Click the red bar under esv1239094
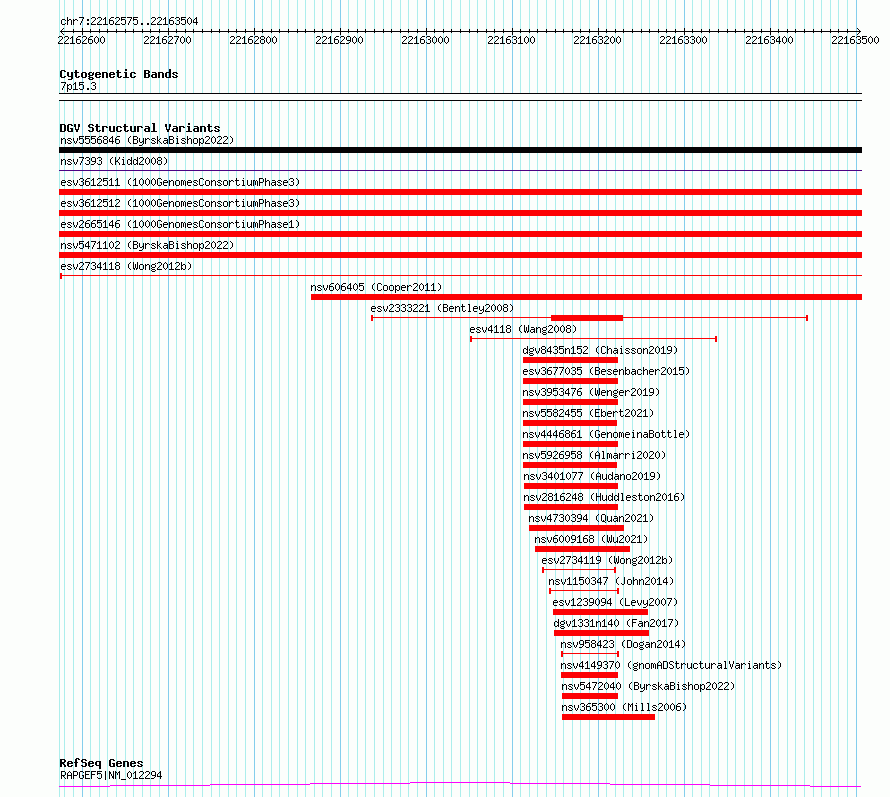Screen dimensions: 890x797 click(601, 612)
